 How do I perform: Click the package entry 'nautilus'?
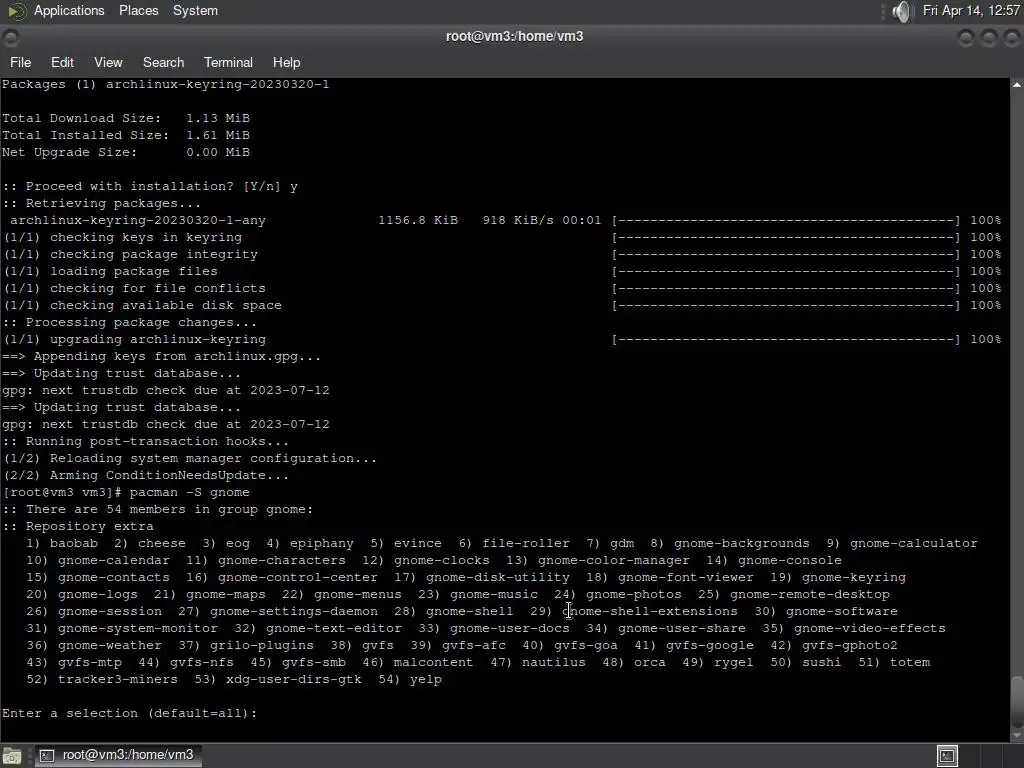pos(554,662)
